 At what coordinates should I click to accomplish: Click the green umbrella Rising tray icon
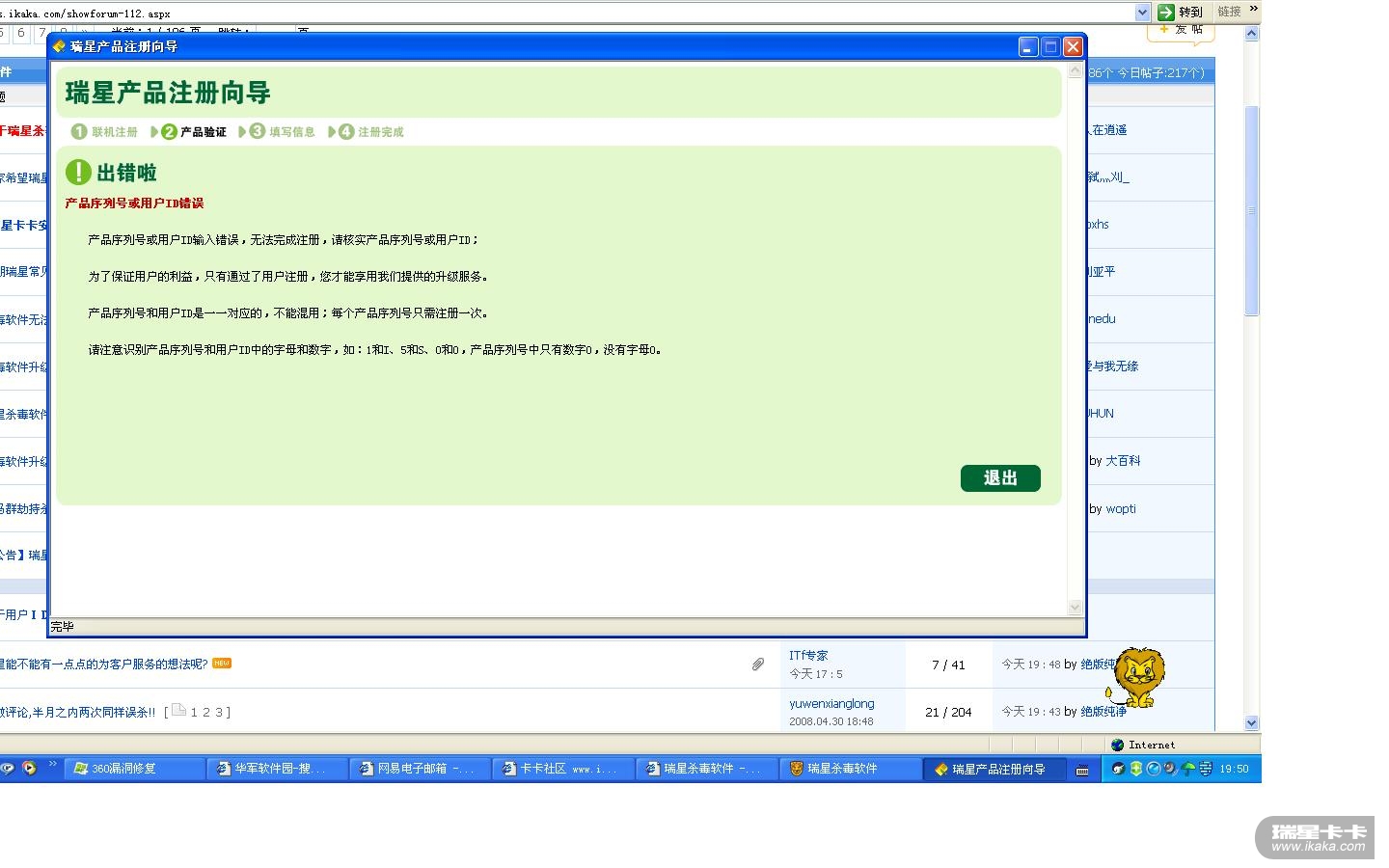[x=1188, y=769]
